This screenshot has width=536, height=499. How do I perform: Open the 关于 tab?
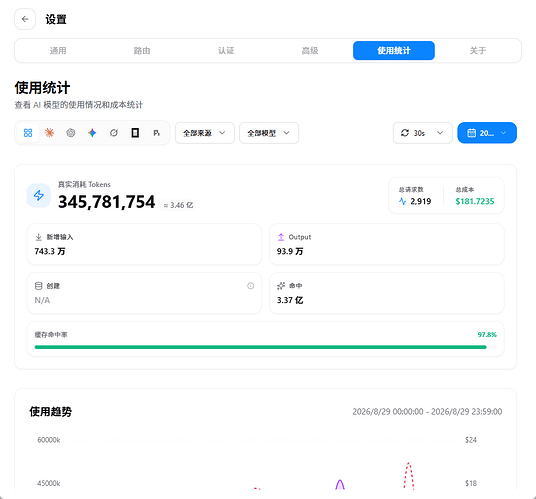click(x=478, y=51)
